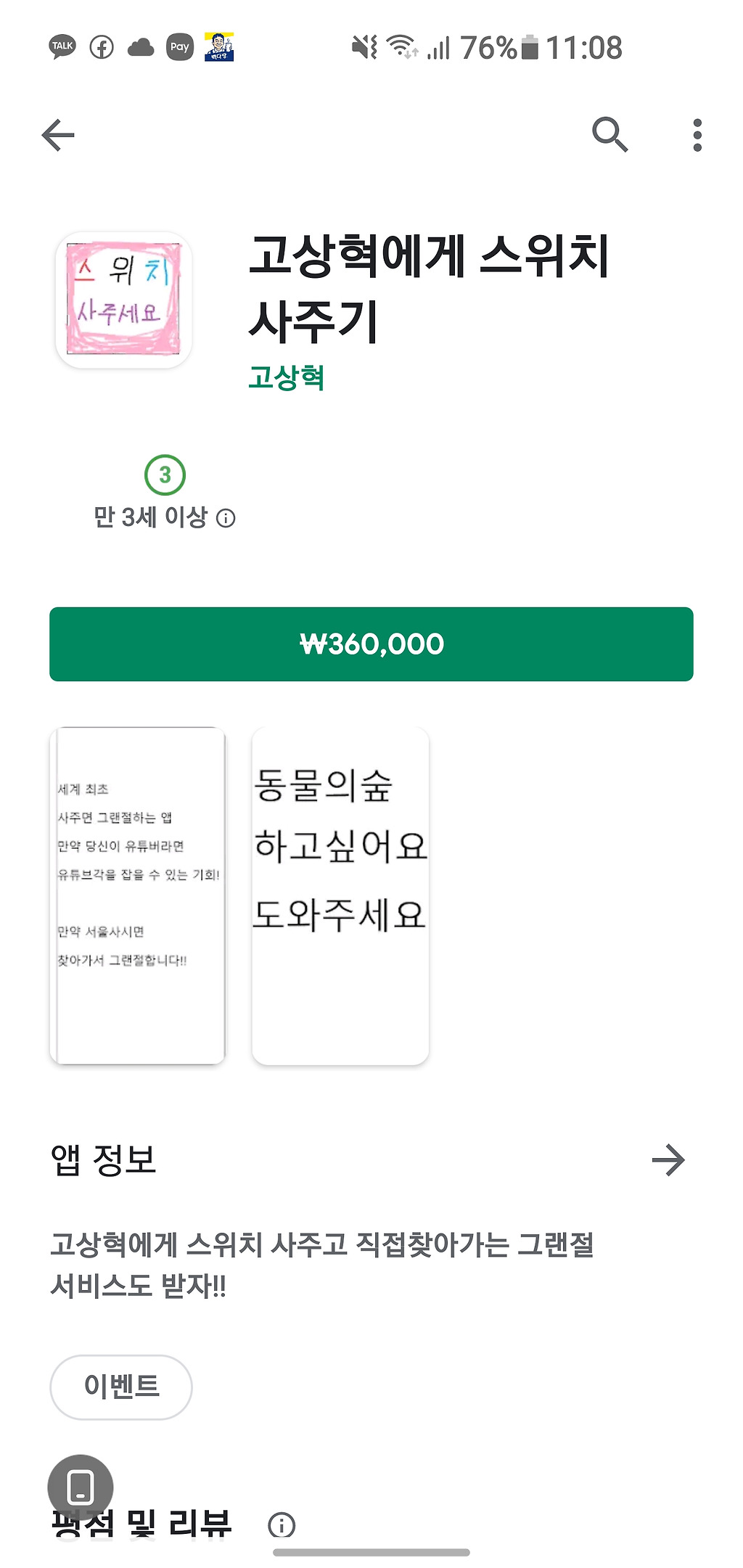Tap the back arrow icon

click(x=58, y=136)
